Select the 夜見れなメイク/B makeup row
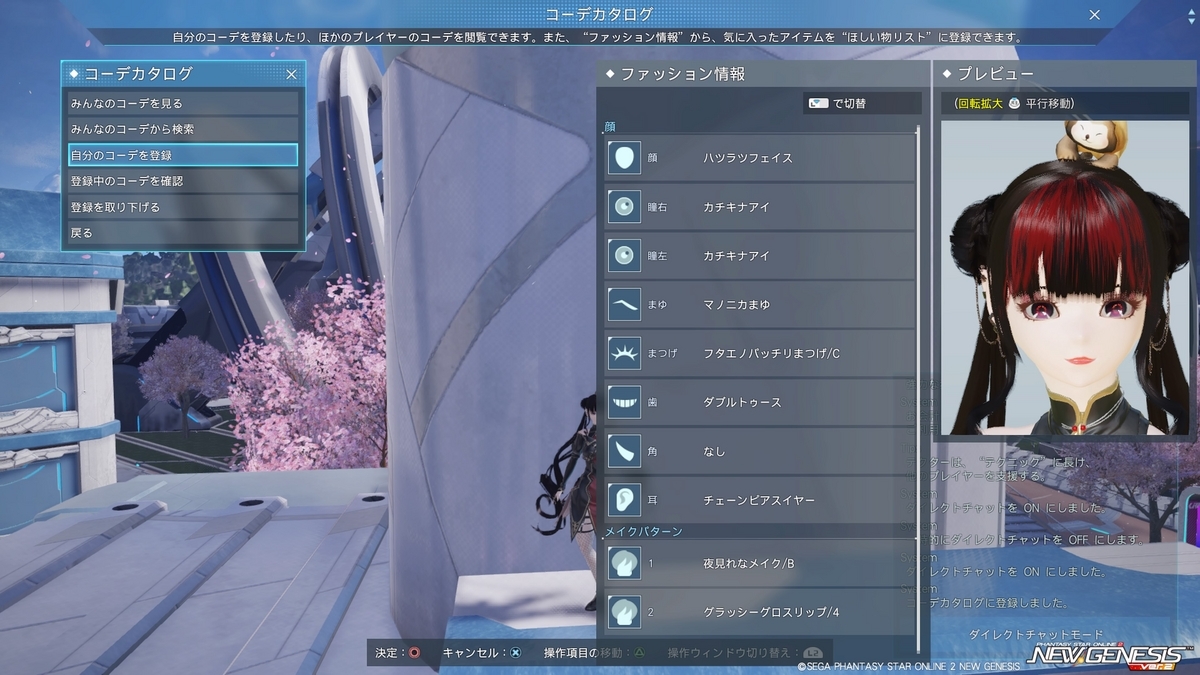The height and width of the screenshot is (675, 1200). click(x=759, y=564)
